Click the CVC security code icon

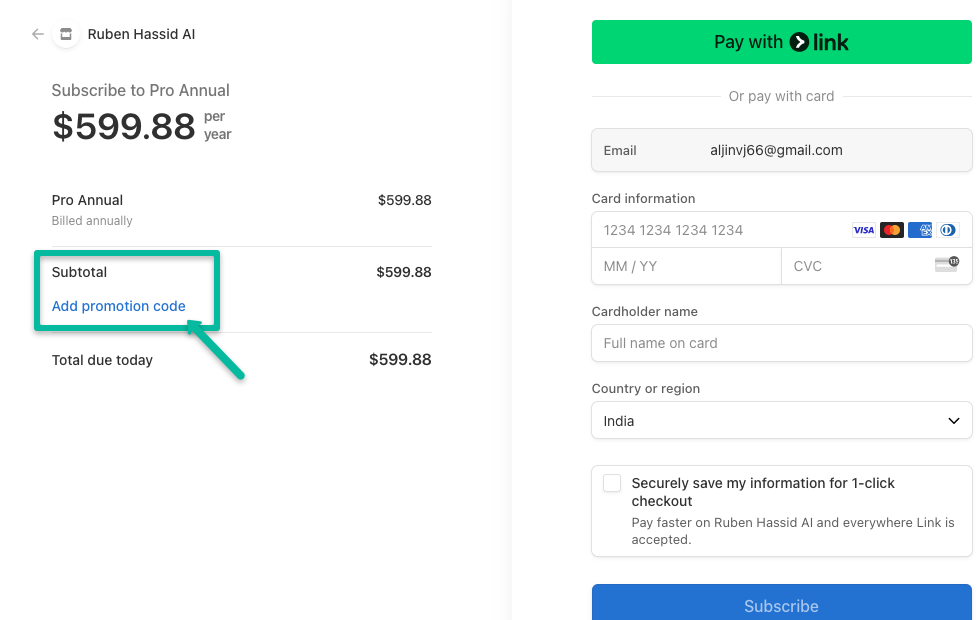[x=946, y=265]
